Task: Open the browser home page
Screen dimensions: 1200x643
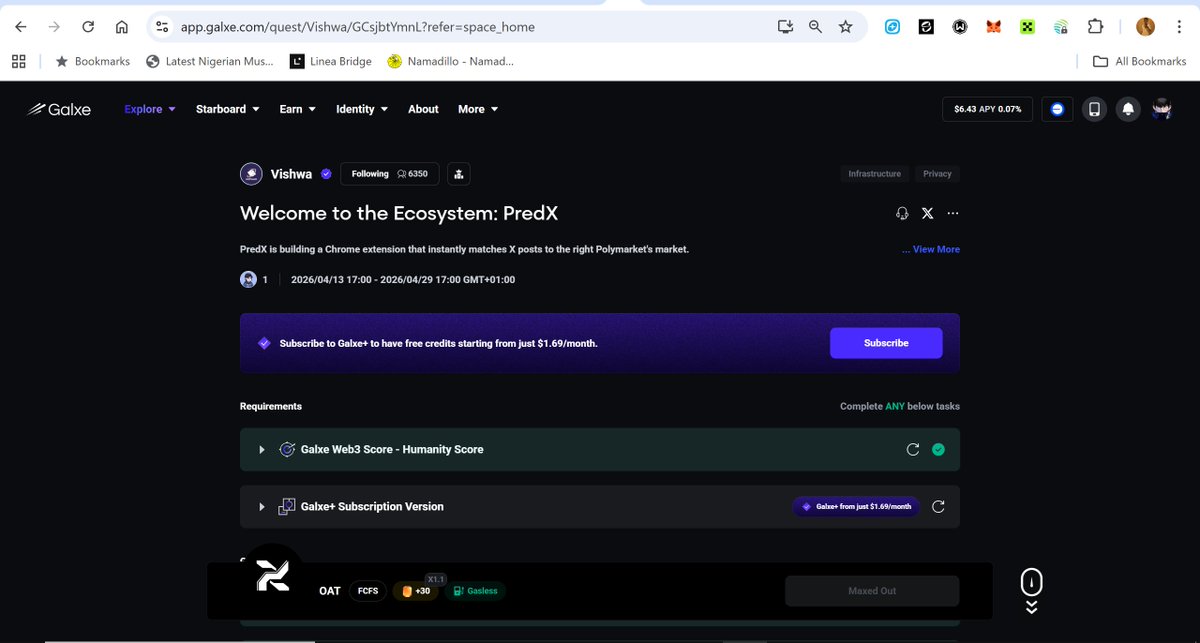Action: (121, 27)
